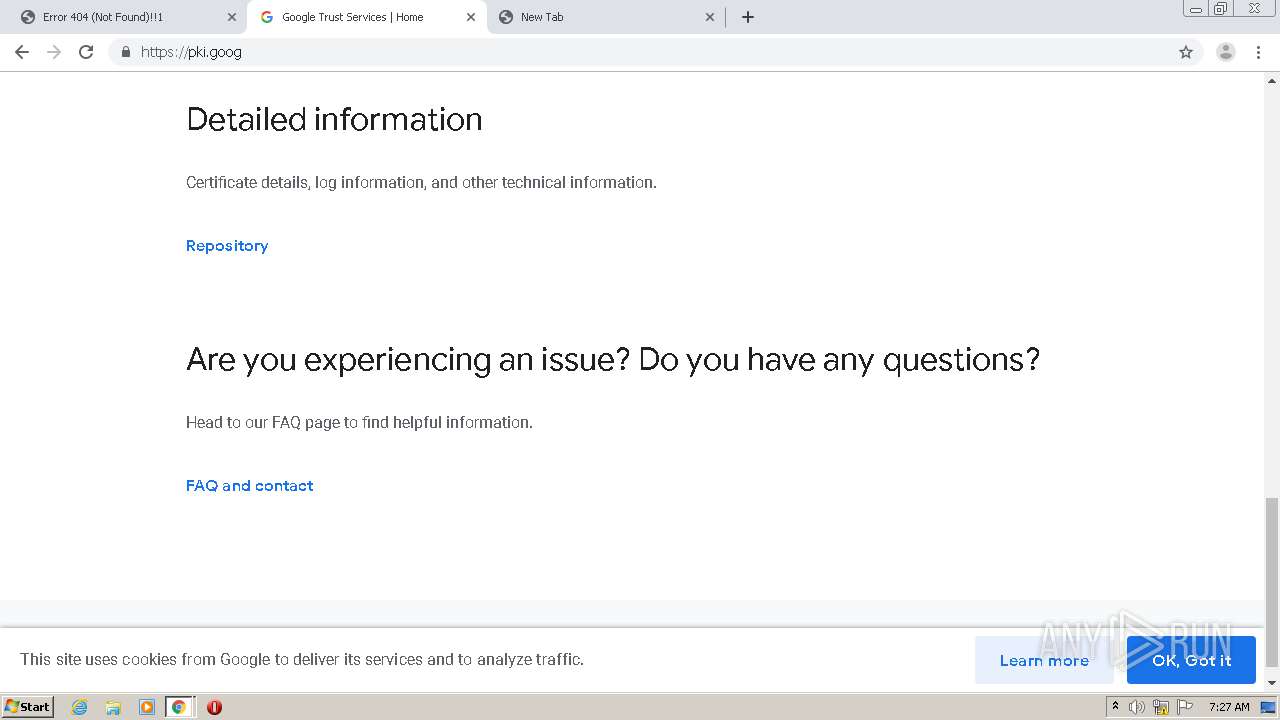The width and height of the screenshot is (1280, 720).
Task: Click Head to our FAQ page text
Action: pos(359,422)
